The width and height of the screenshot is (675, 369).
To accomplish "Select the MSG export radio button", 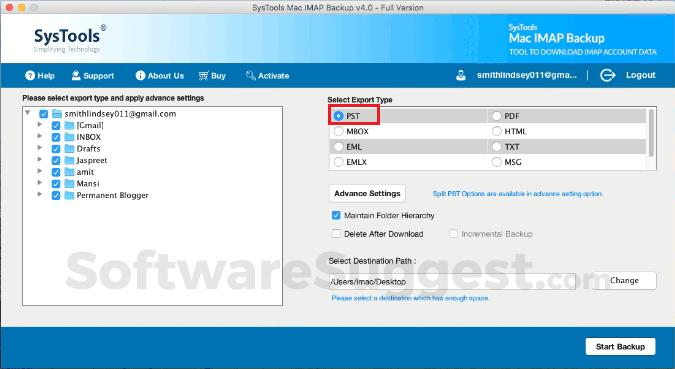I will coord(497,162).
